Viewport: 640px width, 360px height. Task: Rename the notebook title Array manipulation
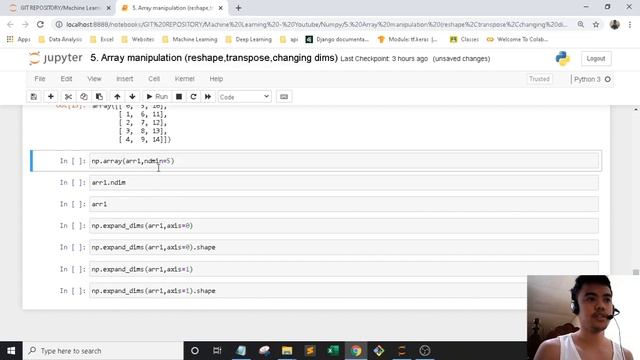coord(214,58)
